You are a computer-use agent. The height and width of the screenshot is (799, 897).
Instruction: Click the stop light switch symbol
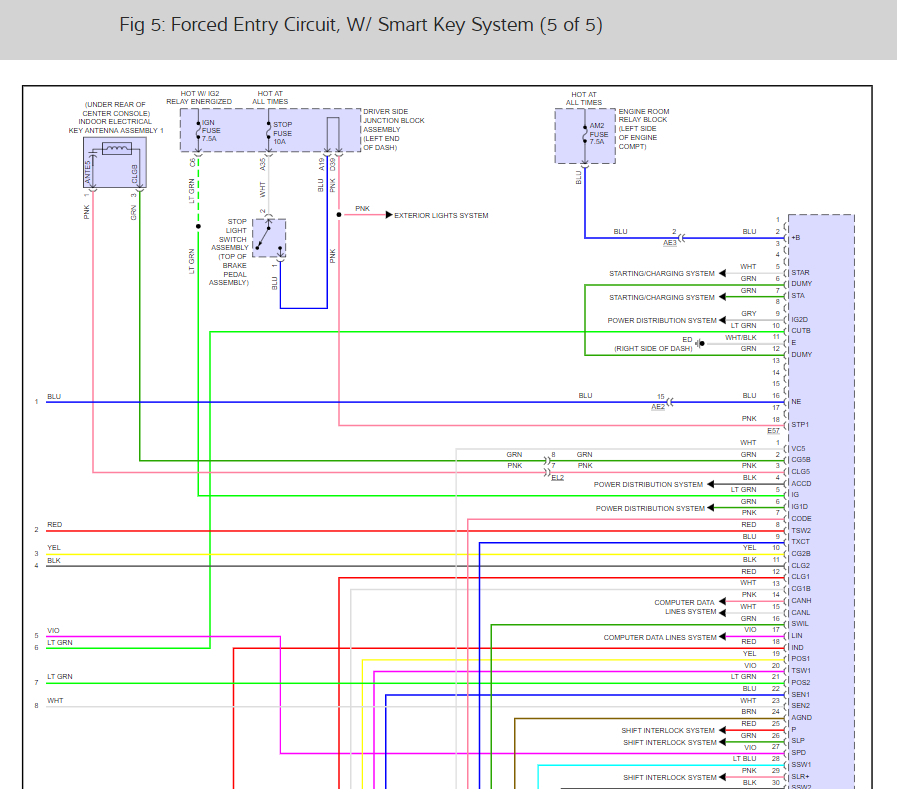pos(269,238)
